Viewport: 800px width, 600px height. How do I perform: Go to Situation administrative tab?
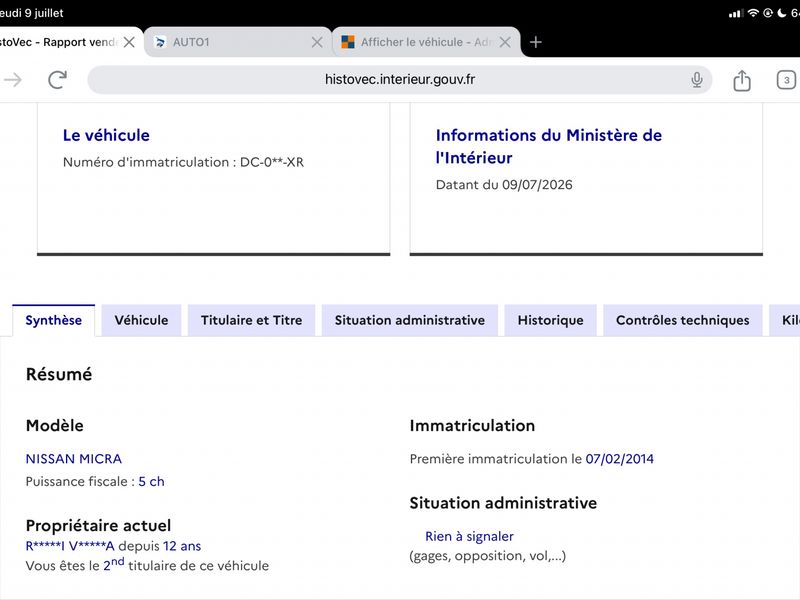coord(410,320)
